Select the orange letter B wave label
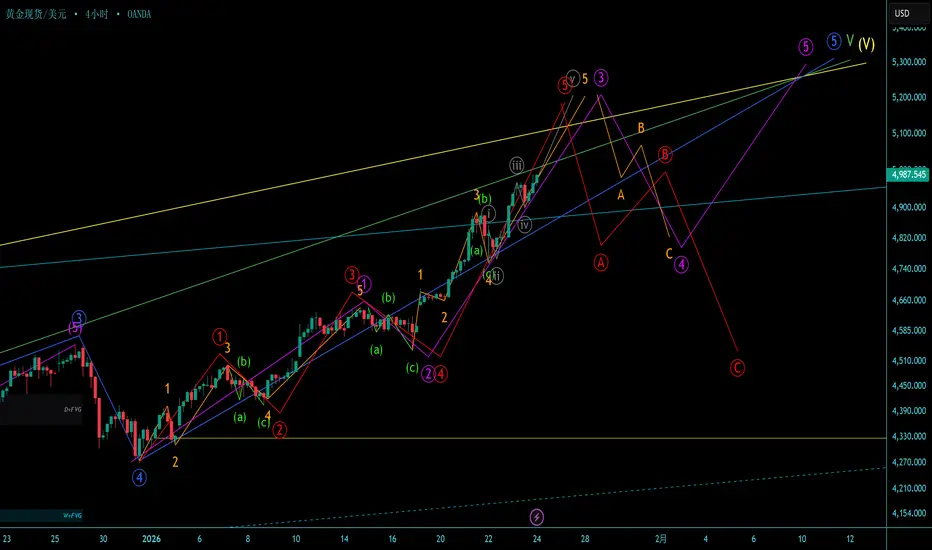932x550 pixels. tap(641, 128)
